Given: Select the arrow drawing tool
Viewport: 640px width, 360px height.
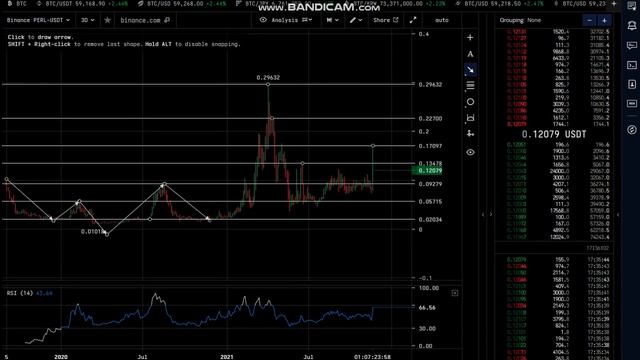Looking at the screenshot, I should 470,70.
